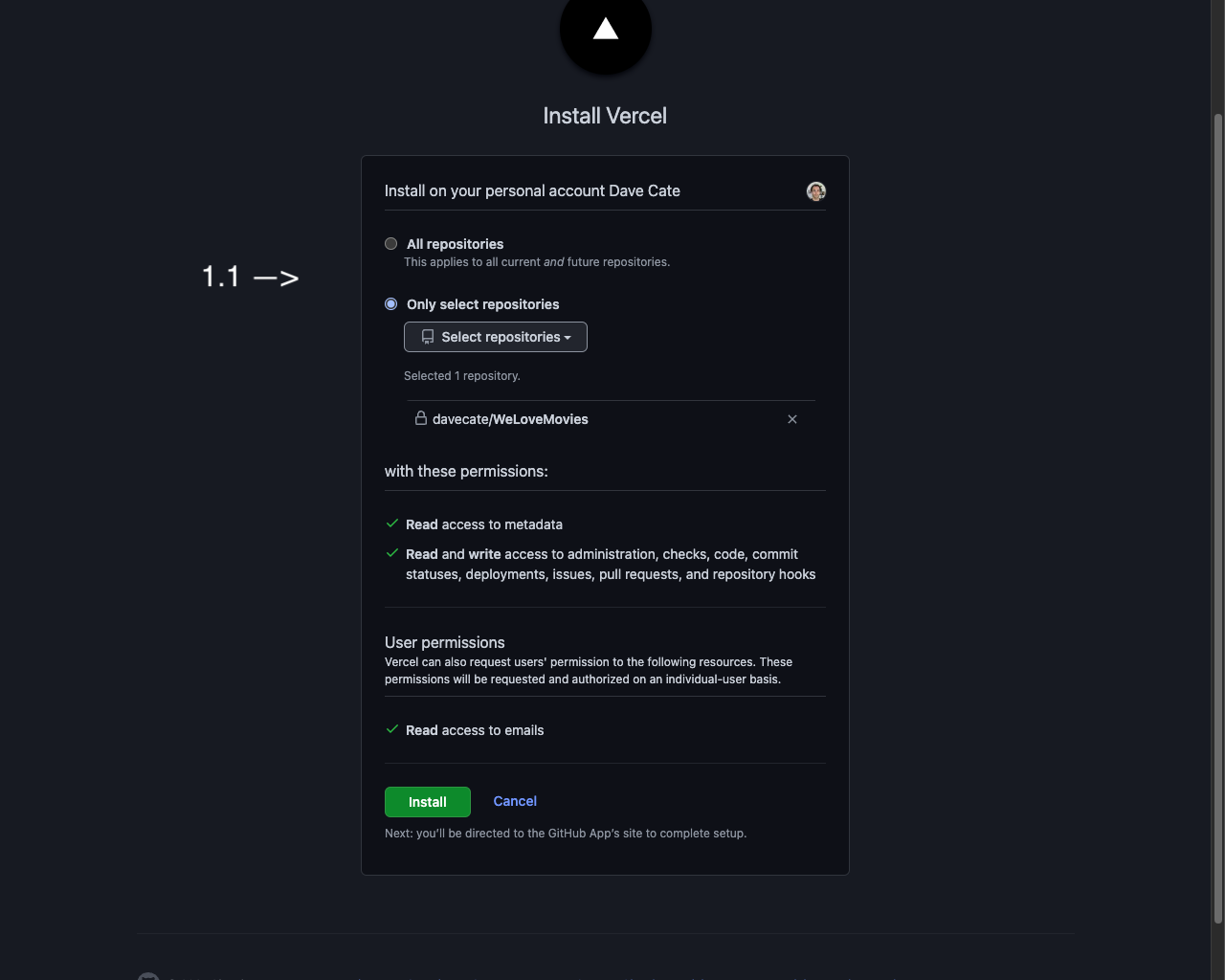Remove davecate/WeLoveMovies using the X control
This screenshot has width=1225, height=980.
[792, 418]
